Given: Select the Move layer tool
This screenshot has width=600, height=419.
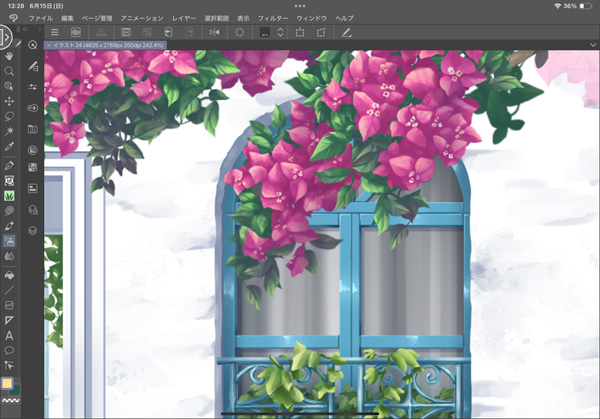Looking at the screenshot, I should 10,101.
